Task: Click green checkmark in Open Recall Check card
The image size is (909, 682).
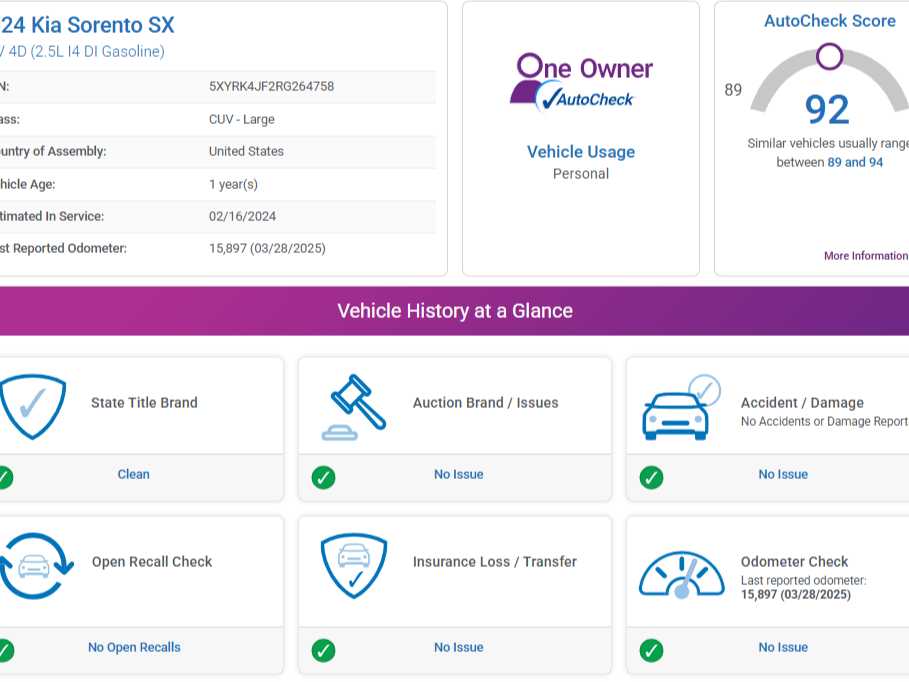Action: [x=5, y=650]
